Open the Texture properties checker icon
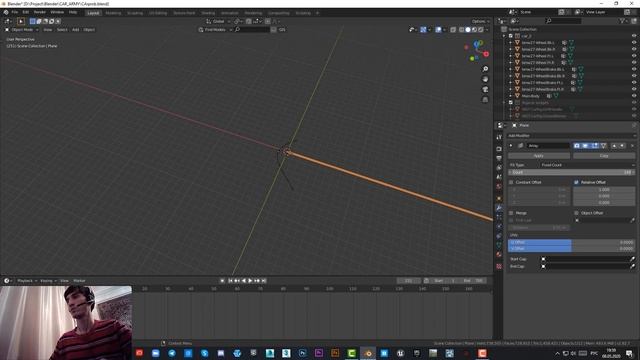640x360 pixels. 499,266
